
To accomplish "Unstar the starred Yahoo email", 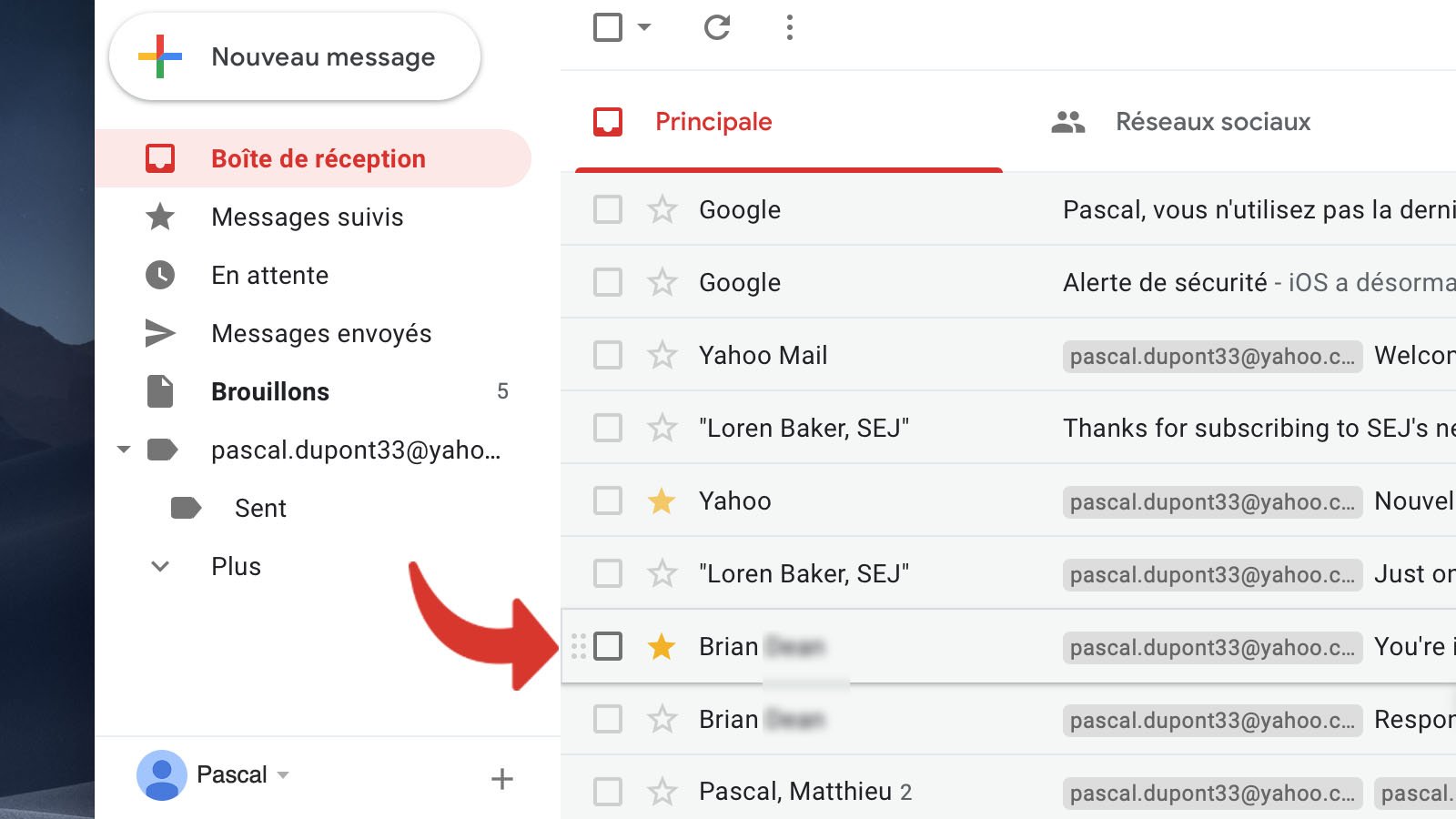I will tap(662, 500).
